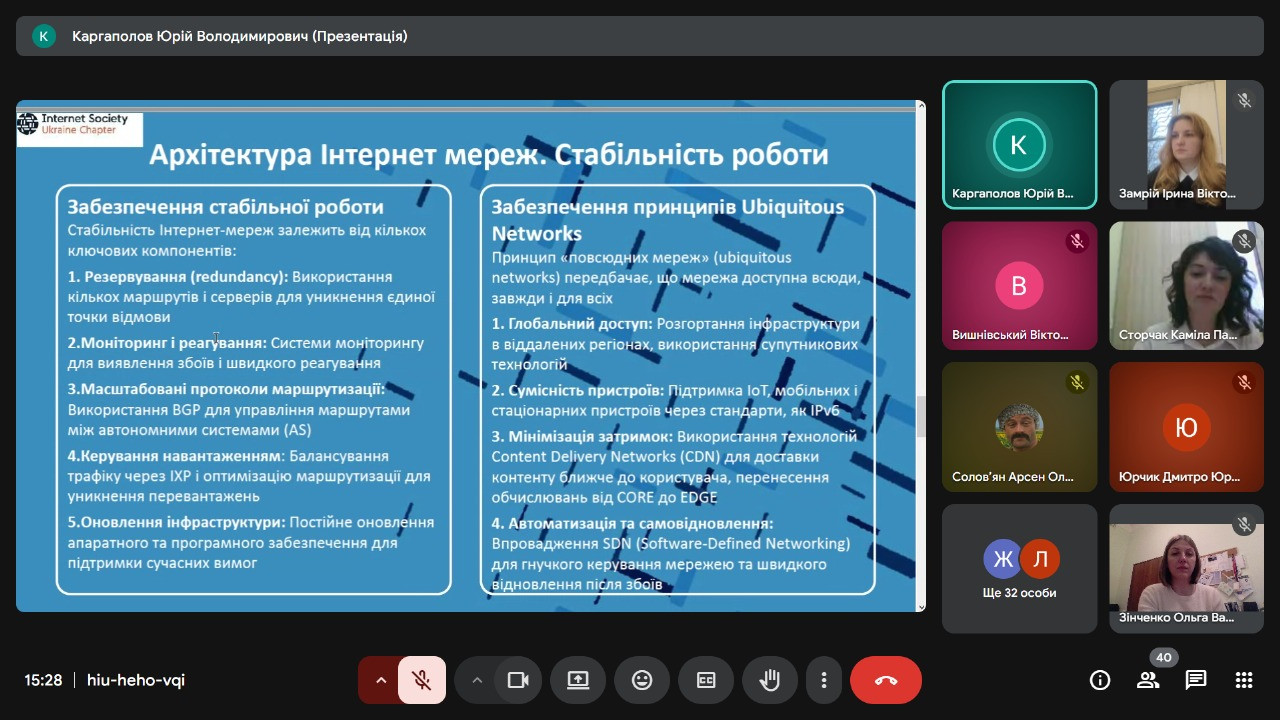This screenshot has width=1280, height=720.
Task: Unmute the microphone
Action: pyautogui.click(x=422, y=680)
